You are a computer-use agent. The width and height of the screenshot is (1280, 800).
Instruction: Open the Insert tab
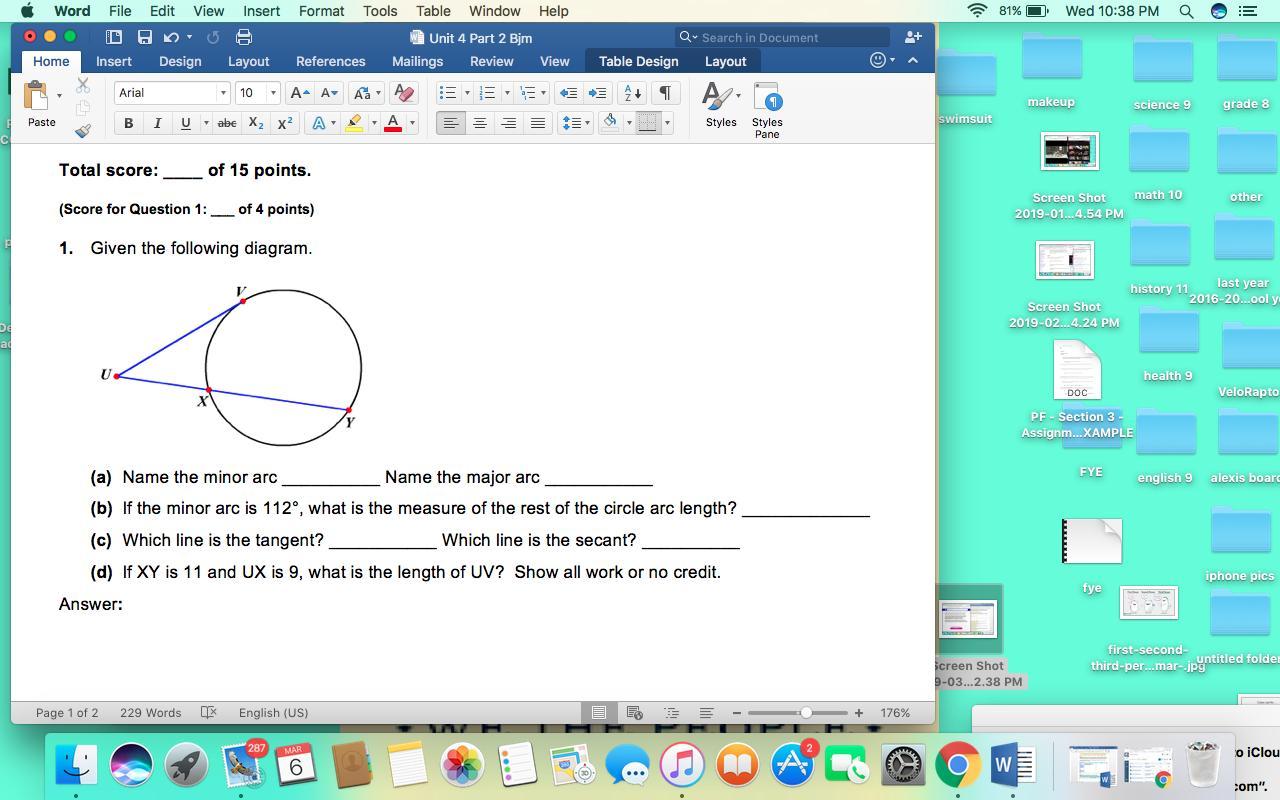[x=113, y=61]
